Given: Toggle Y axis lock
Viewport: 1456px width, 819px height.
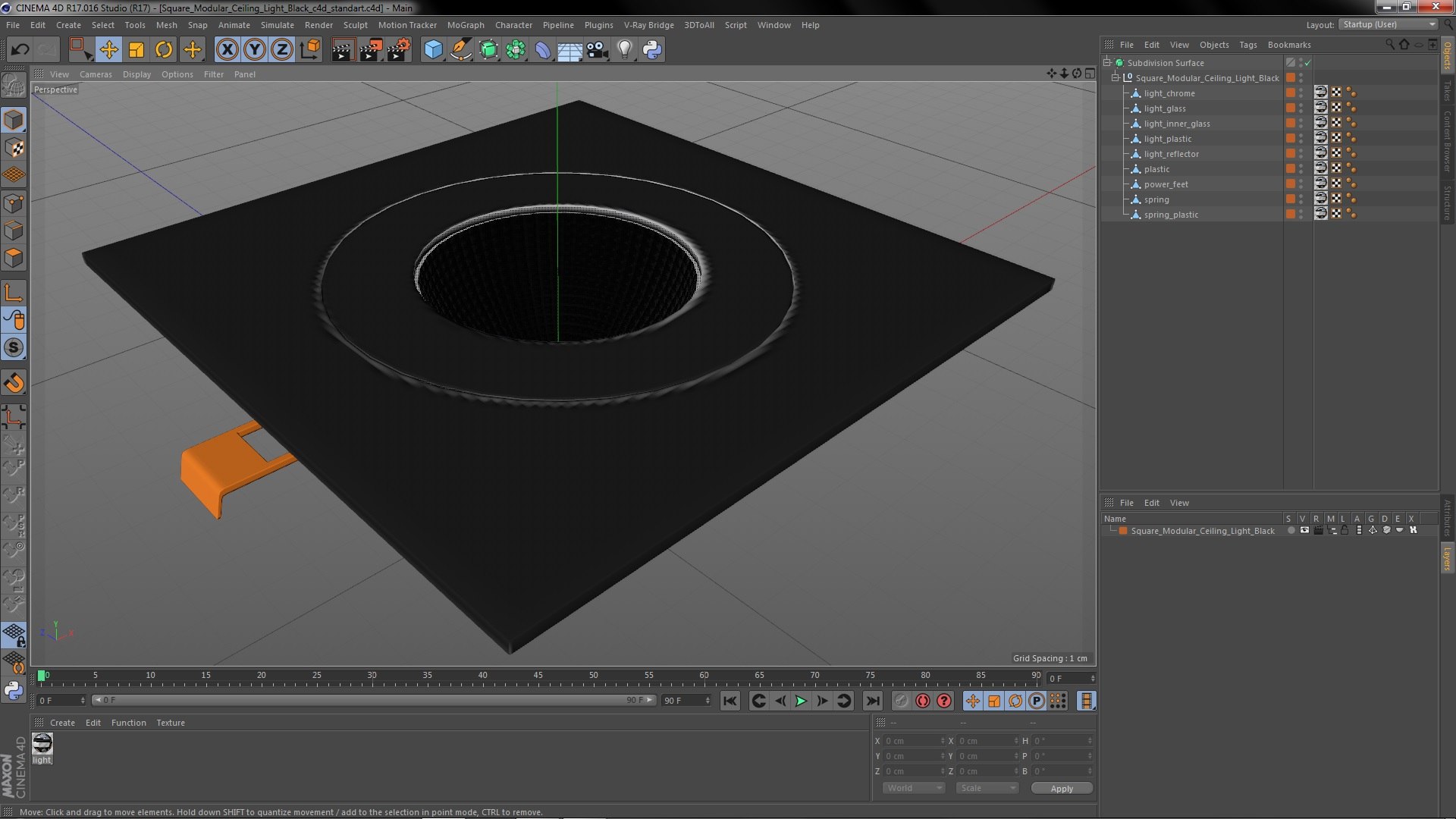Looking at the screenshot, I should point(255,50).
